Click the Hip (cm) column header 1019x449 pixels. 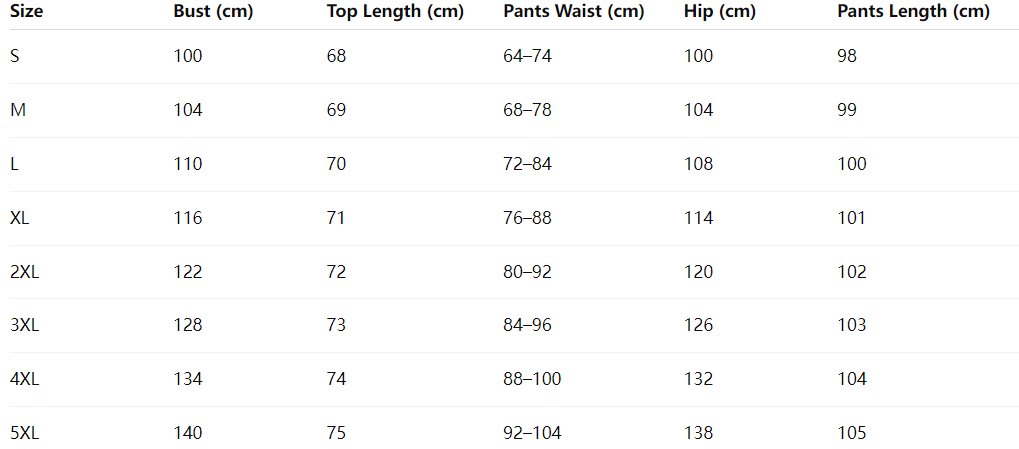click(x=720, y=12)
